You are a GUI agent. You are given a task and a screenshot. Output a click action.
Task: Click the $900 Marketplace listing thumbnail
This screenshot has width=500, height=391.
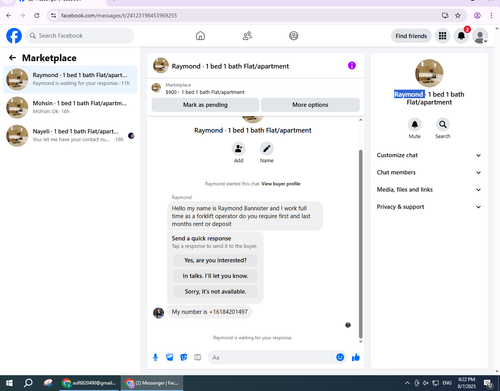[x=156, y=88]
